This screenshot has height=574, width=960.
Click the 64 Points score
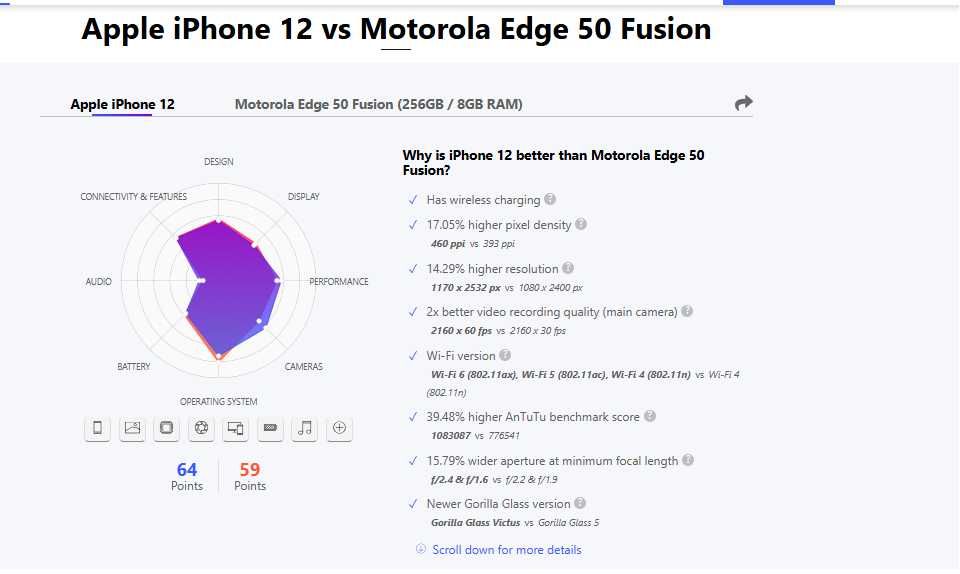point(187,476)
